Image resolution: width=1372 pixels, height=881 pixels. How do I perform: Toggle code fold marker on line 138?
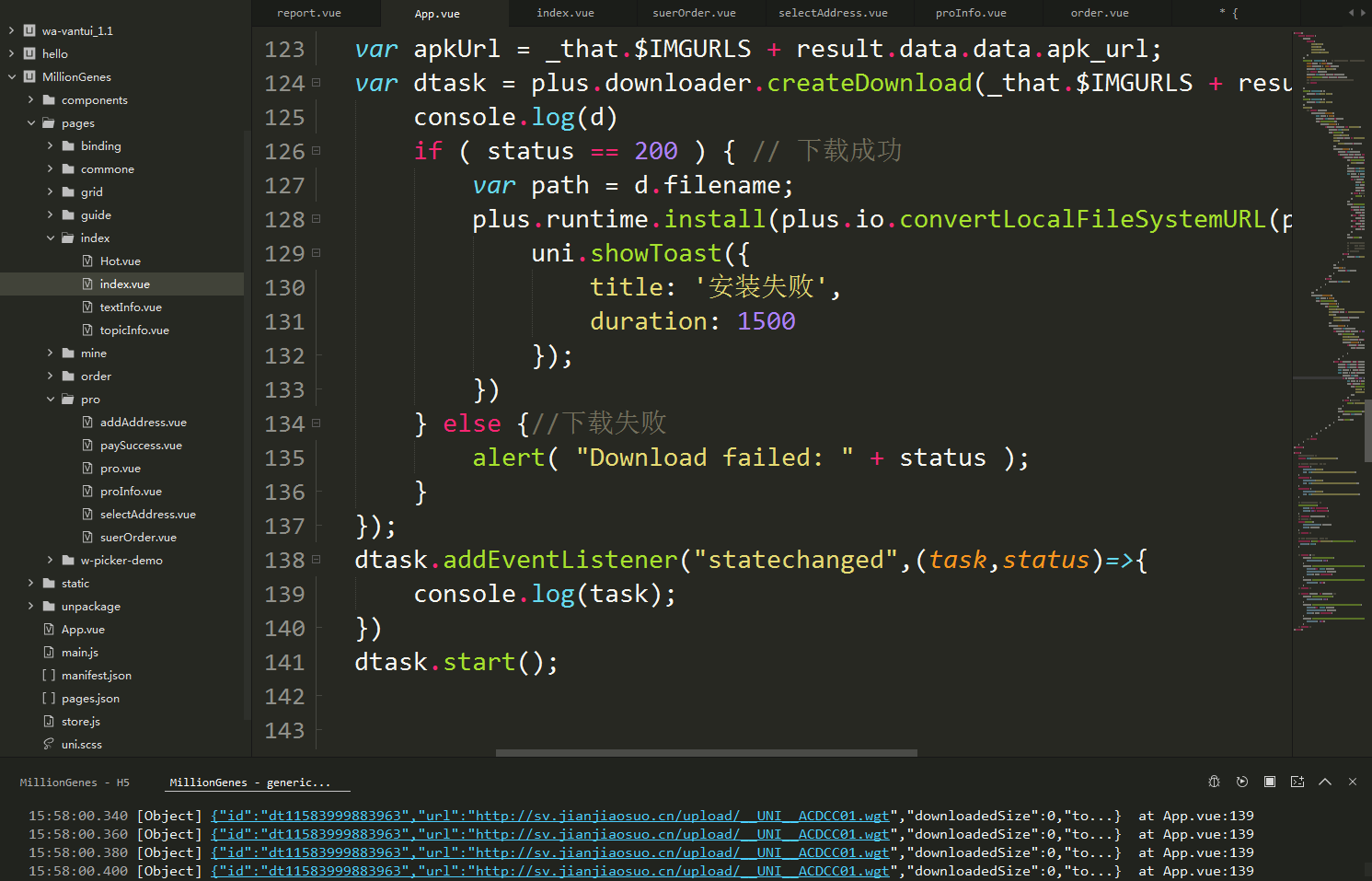316,560
